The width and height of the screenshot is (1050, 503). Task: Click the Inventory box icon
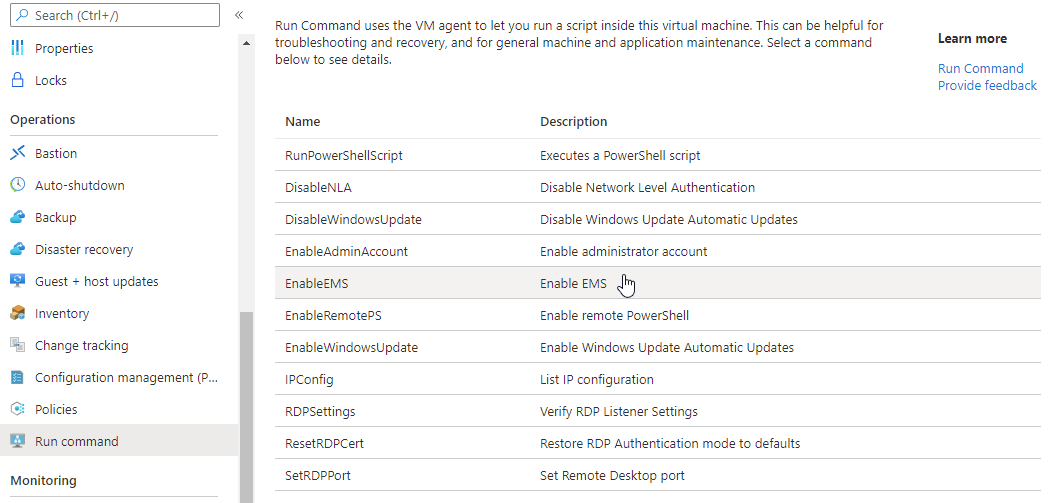coord(17,313)
